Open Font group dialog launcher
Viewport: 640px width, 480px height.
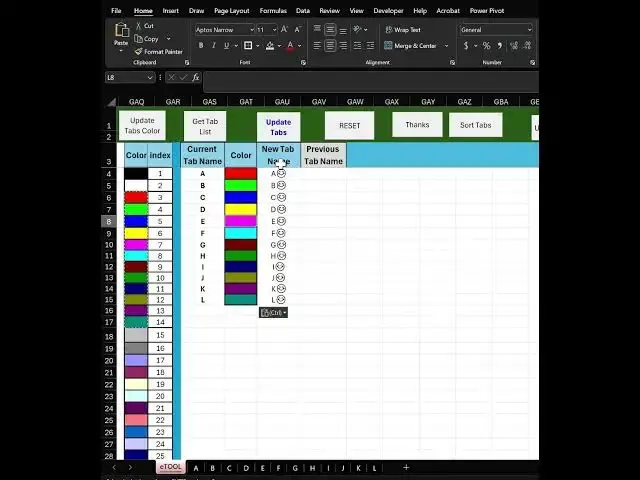tap(303, 62)
